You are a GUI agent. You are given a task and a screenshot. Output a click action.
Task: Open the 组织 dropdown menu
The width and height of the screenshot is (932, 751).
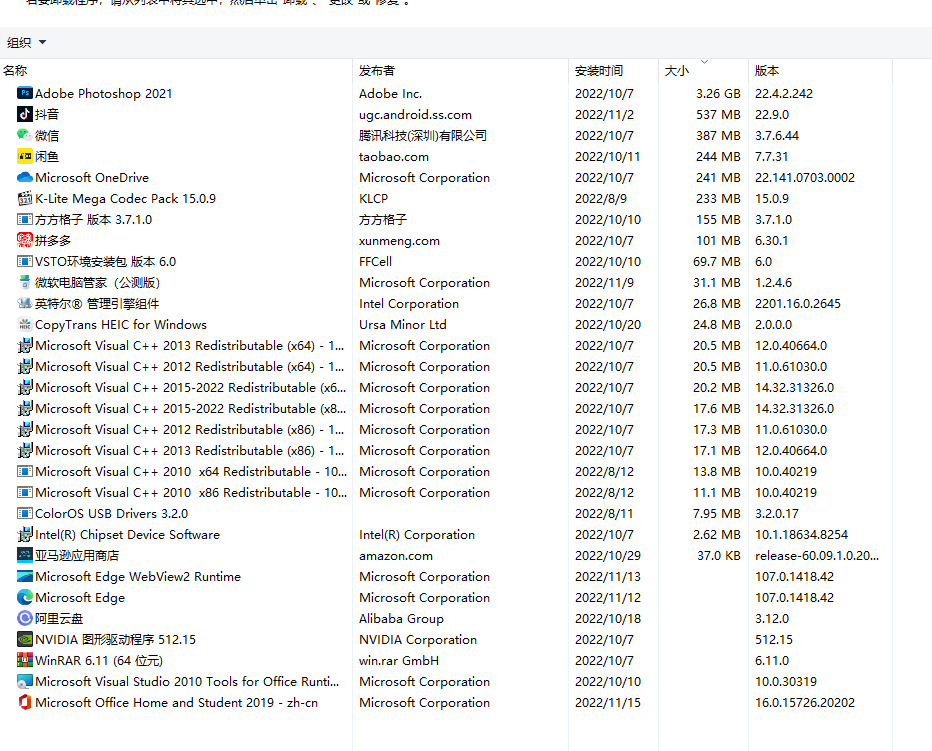coord(25,42)
